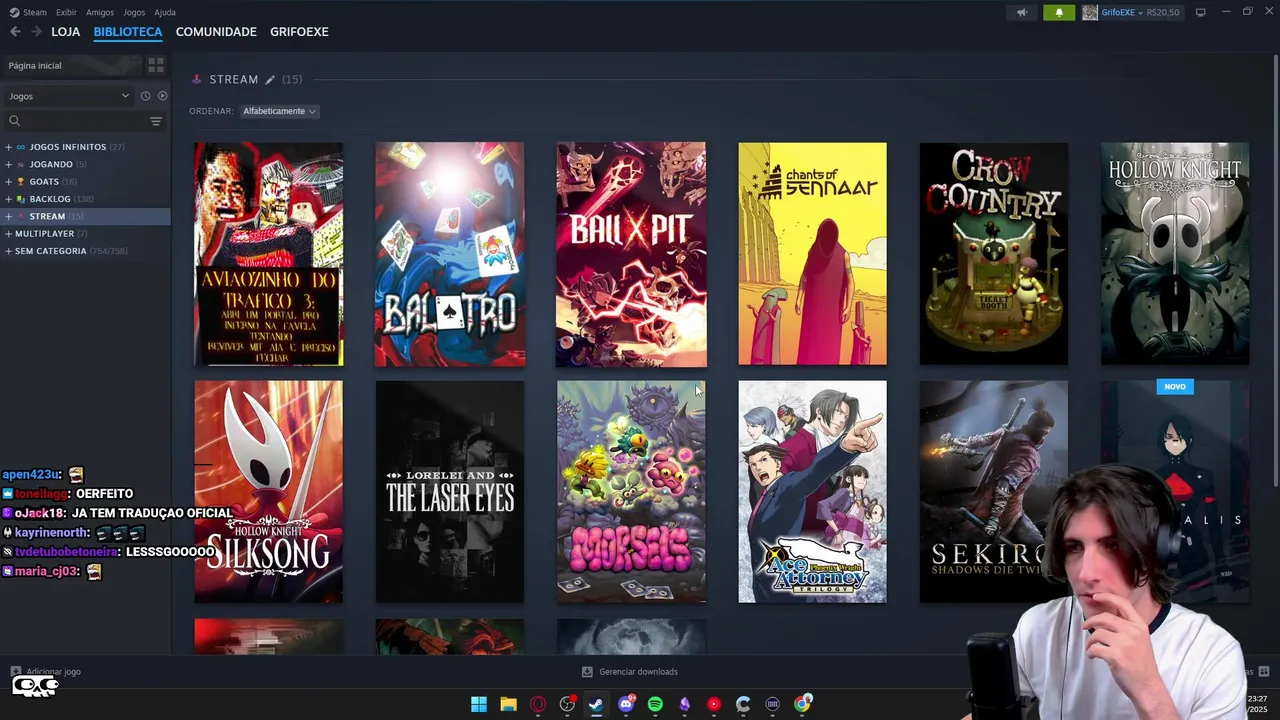The width and height of the screenshot is (1280, 720).
Task: Go forward with the navigation arrow
Action: [36, 32]
